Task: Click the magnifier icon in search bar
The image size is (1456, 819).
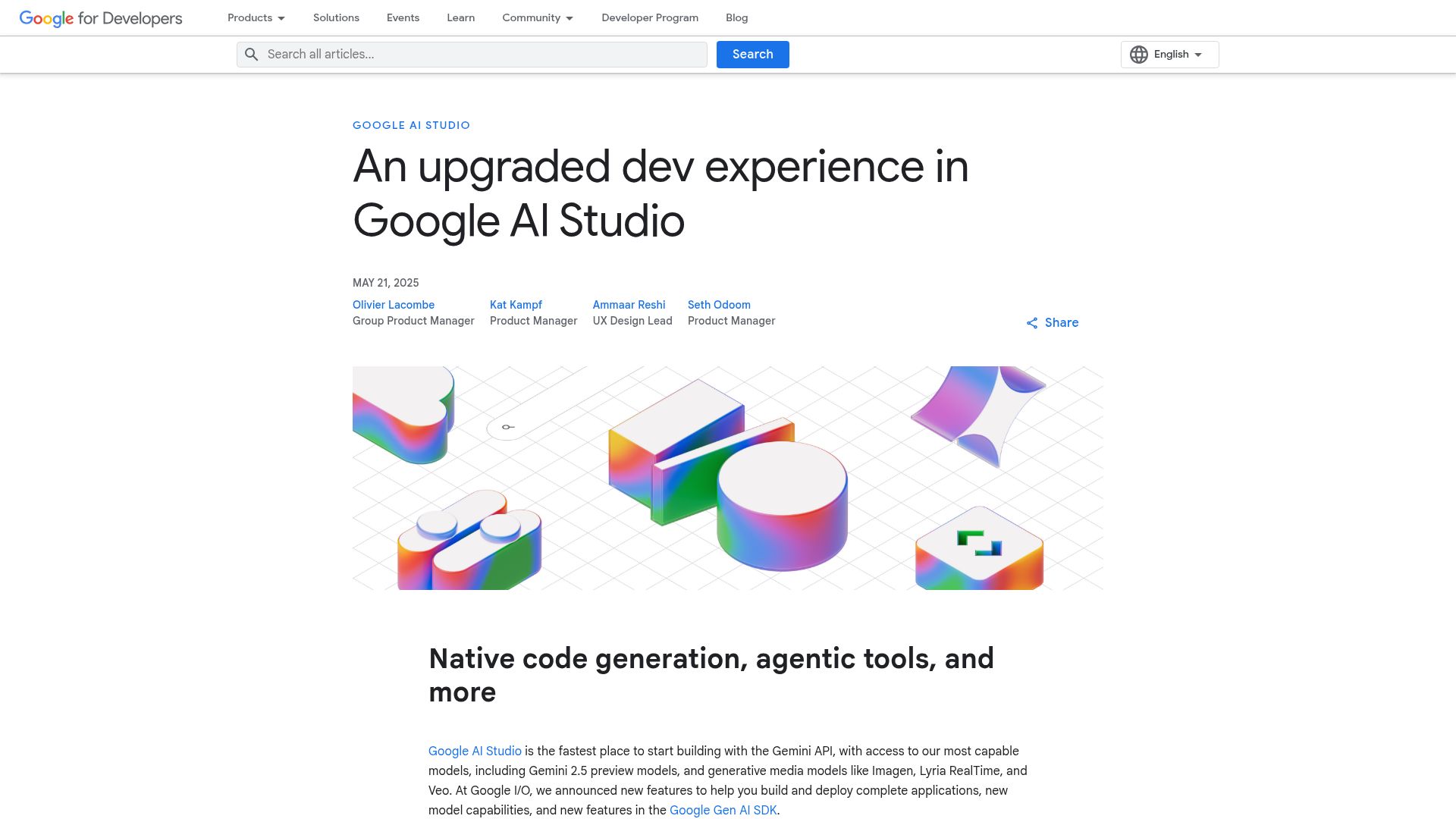Action: [x=252, y=55]
